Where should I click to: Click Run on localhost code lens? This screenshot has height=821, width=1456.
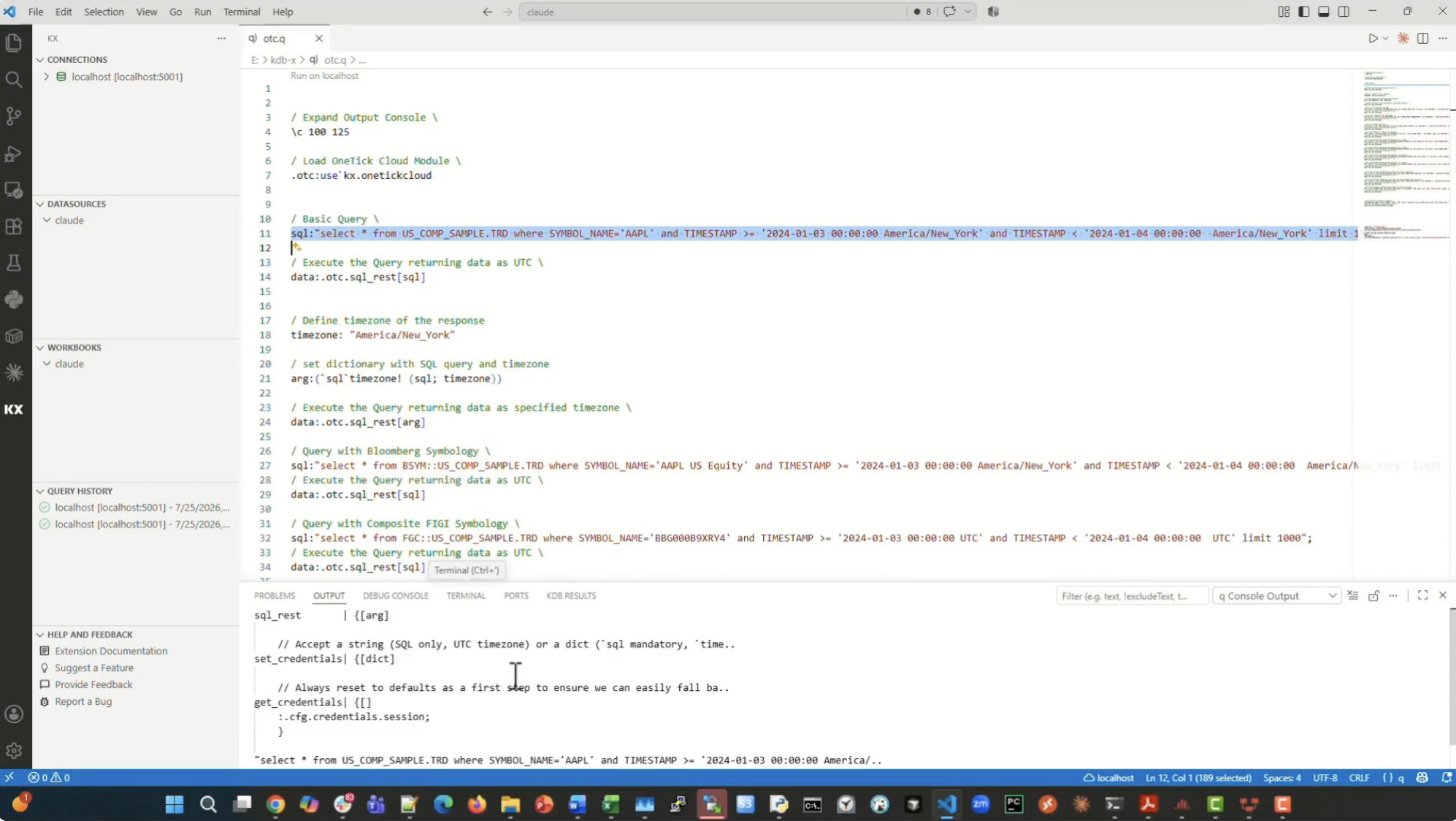point(324,75)
